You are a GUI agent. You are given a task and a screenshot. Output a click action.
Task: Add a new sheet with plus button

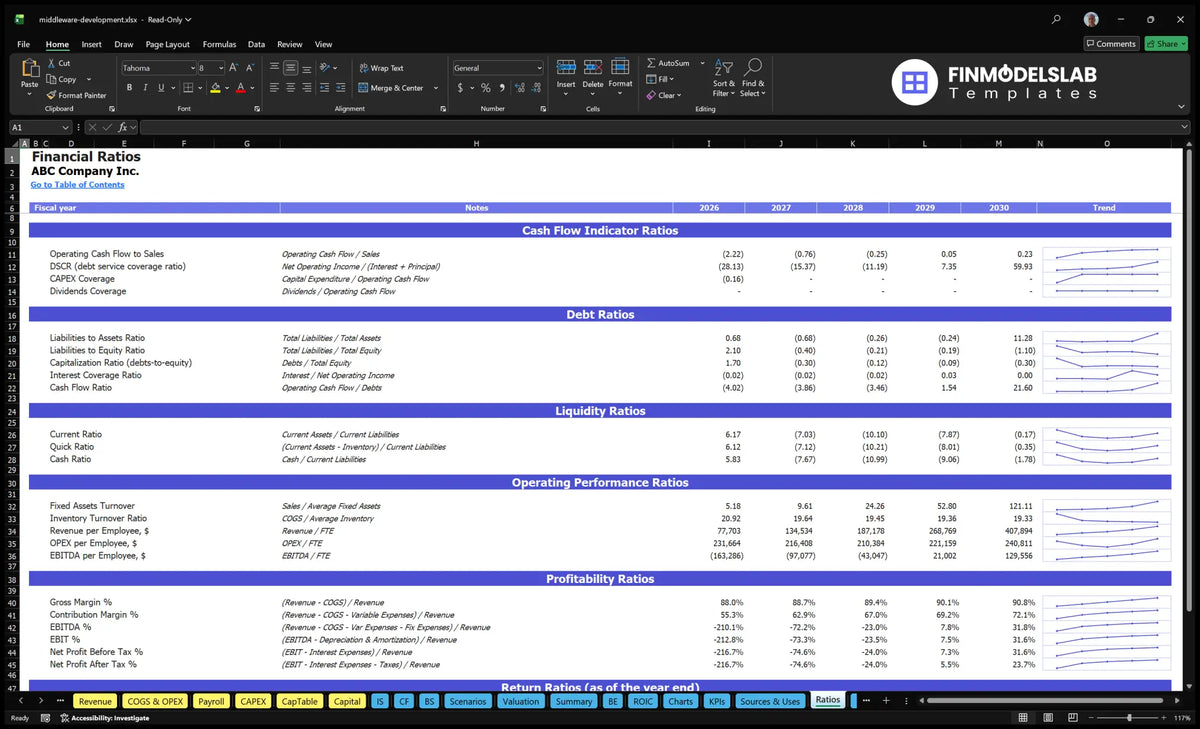click(885, 701)
